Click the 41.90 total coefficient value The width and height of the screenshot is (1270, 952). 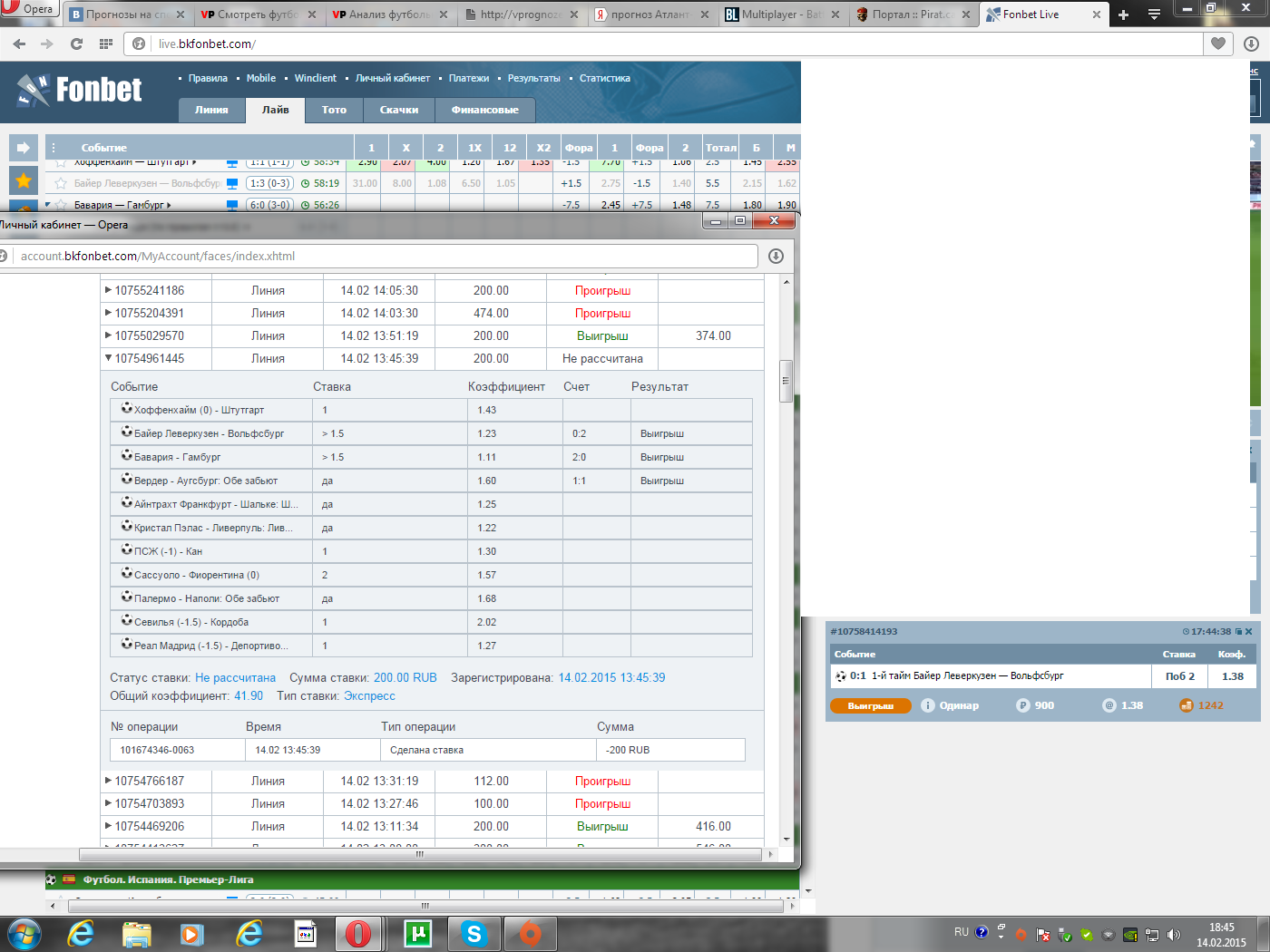pos(249,696)
